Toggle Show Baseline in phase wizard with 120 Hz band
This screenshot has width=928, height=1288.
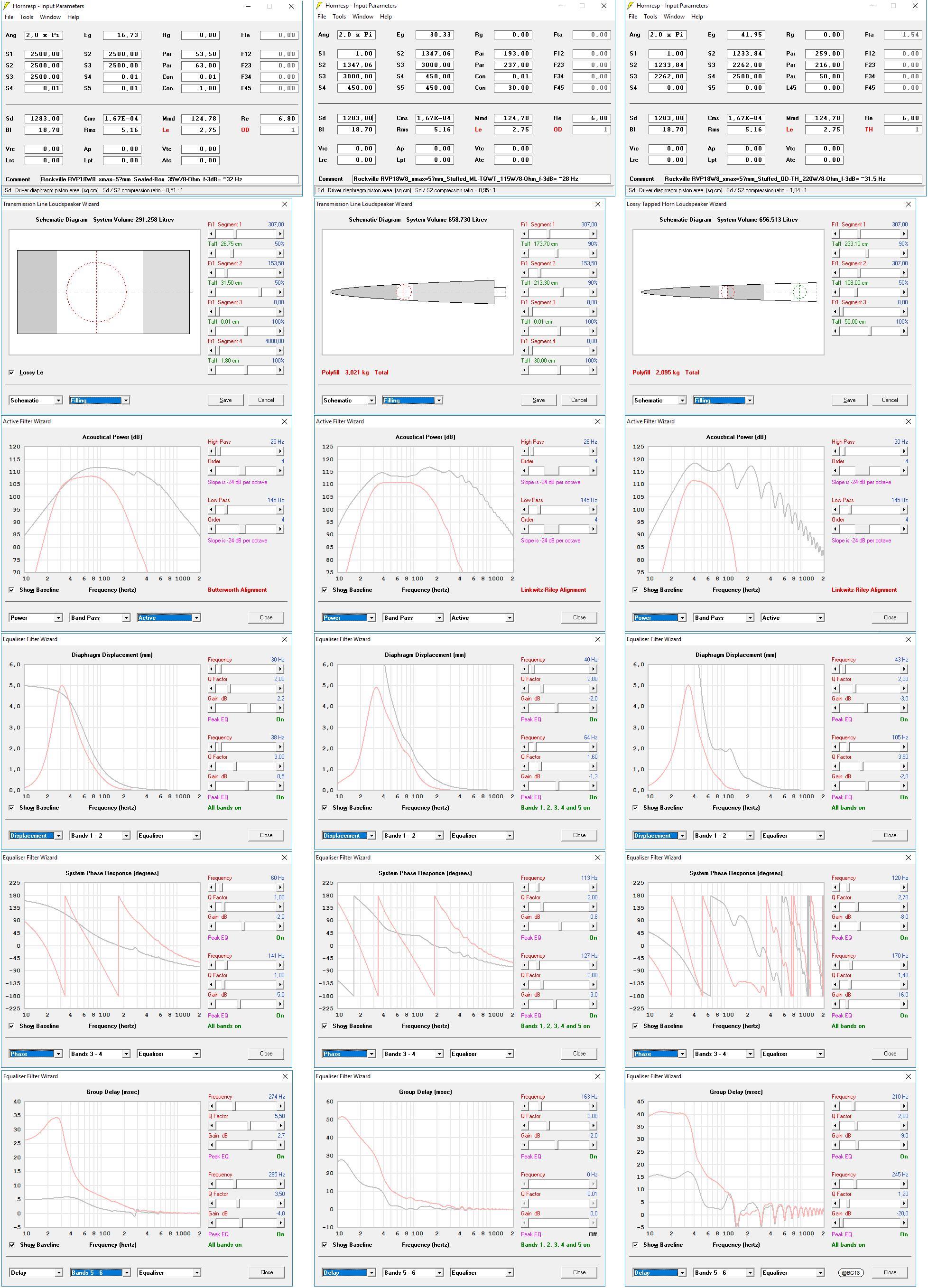(635, 1026)
